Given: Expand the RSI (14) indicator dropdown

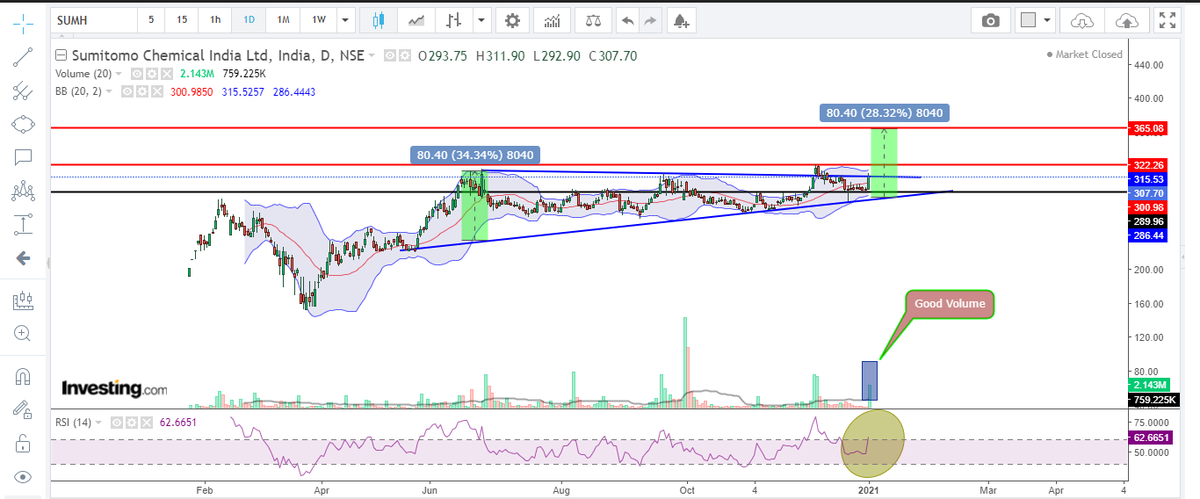Looking at the screenshot, I should tap(98, 423).
